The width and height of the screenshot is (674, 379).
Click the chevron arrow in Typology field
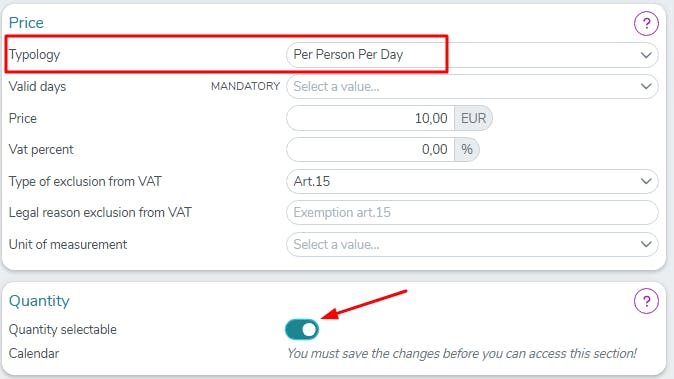click(x=646, y=55)
